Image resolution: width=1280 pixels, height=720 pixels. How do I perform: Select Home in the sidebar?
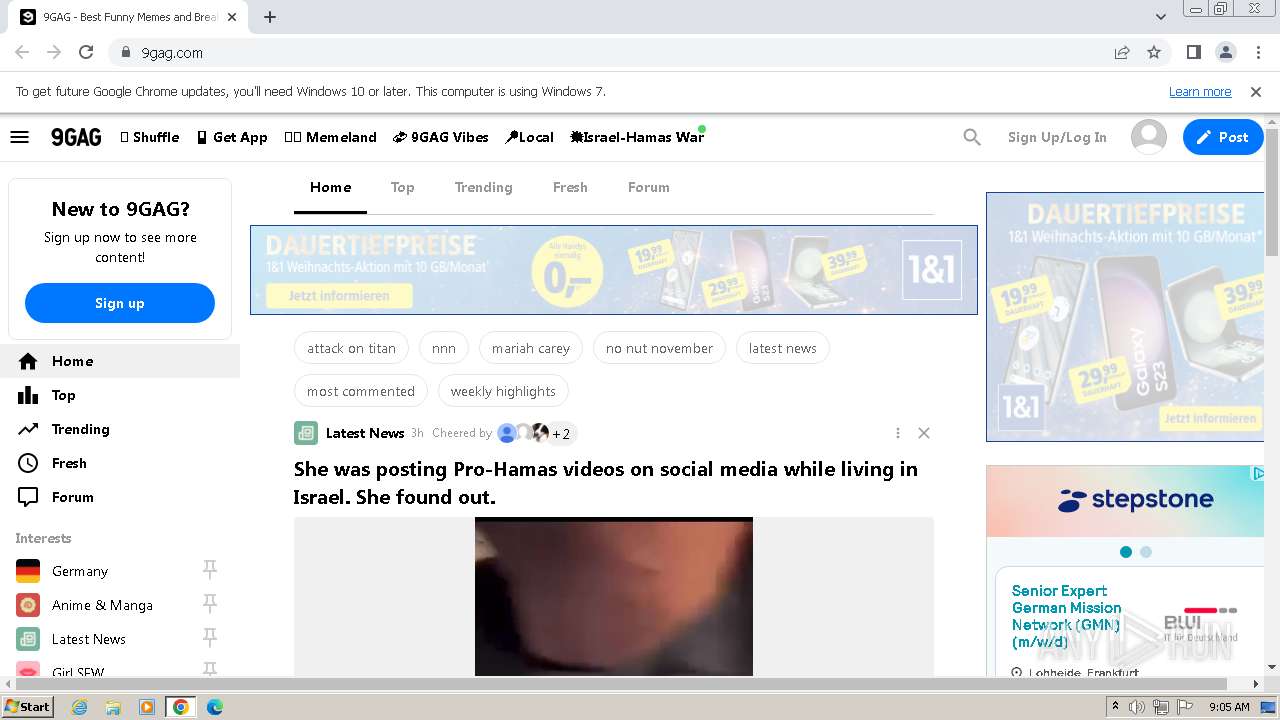click(x=120, y=361)
